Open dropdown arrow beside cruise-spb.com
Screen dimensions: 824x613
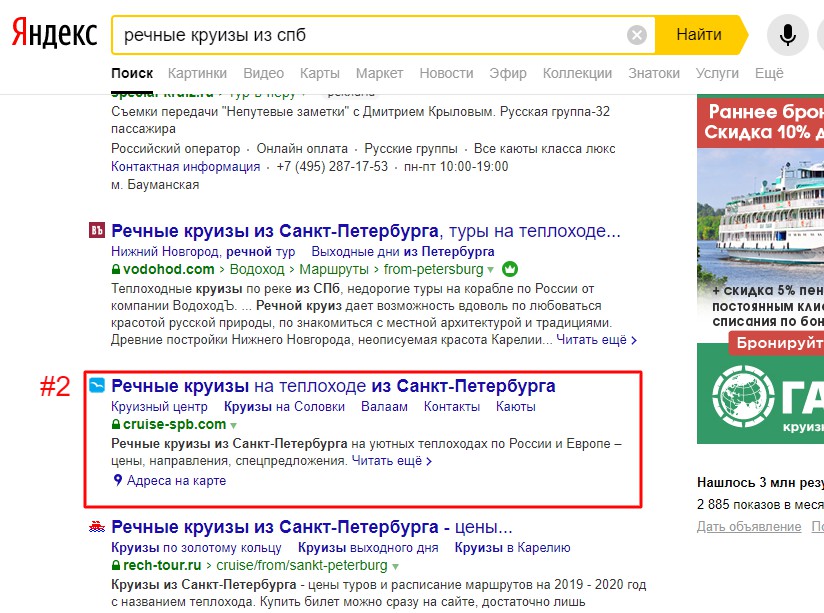point(233,425)
